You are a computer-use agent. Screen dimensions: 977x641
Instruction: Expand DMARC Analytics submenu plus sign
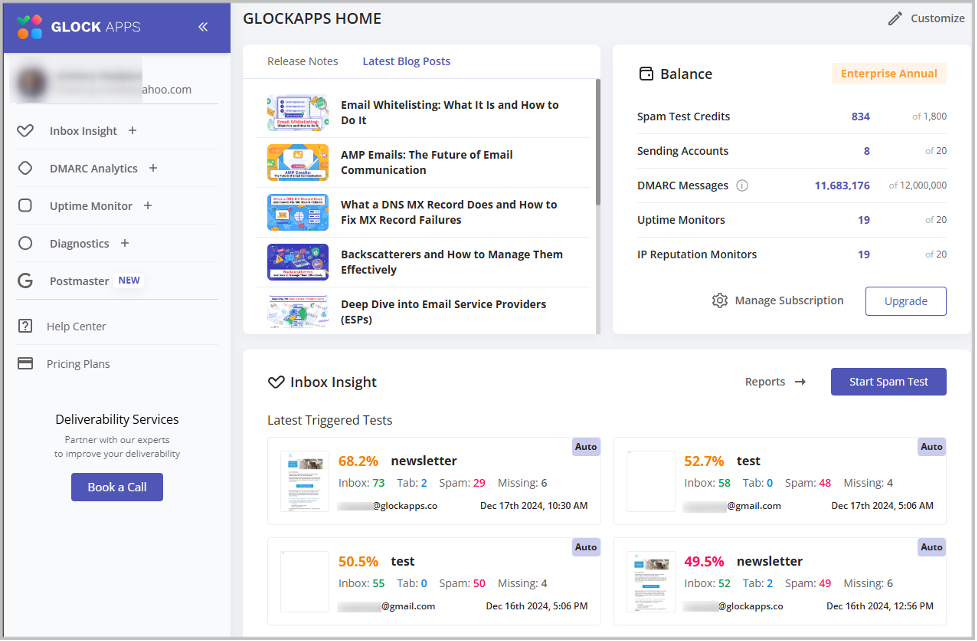tap(153, 168)
